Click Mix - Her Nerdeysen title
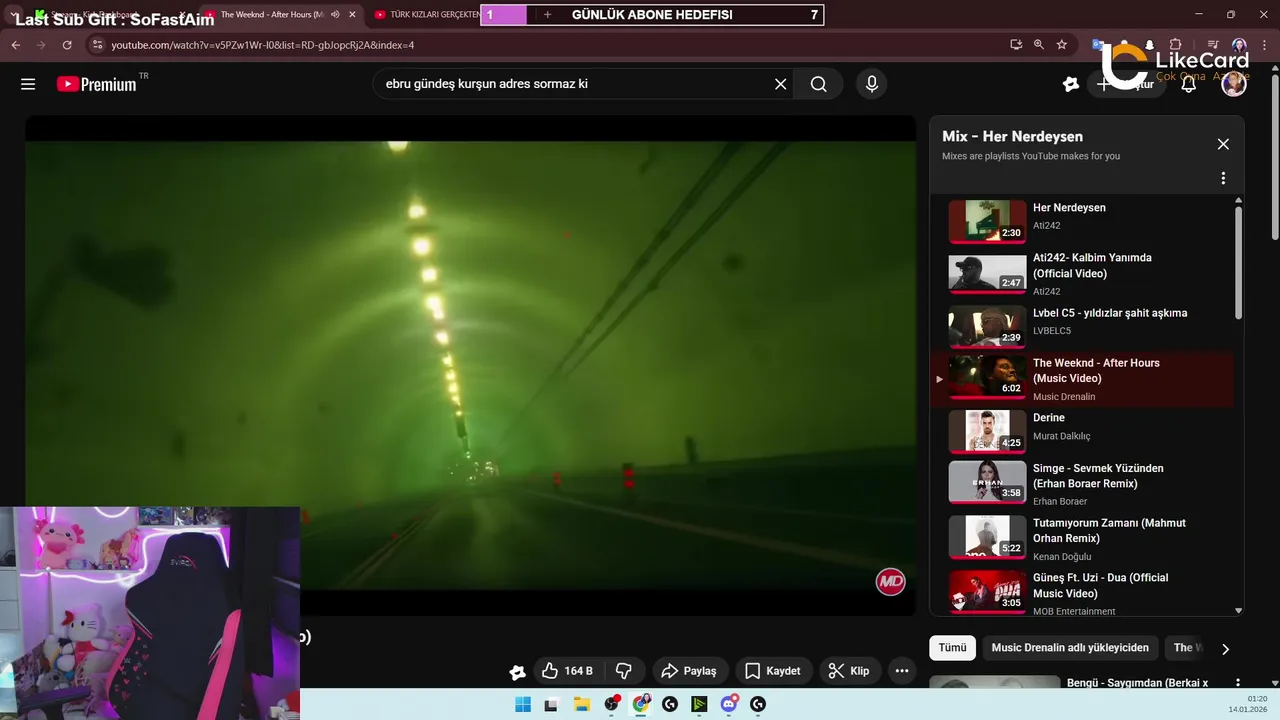The height and width of the screenshot is (720, 1280). [1012, 137]
